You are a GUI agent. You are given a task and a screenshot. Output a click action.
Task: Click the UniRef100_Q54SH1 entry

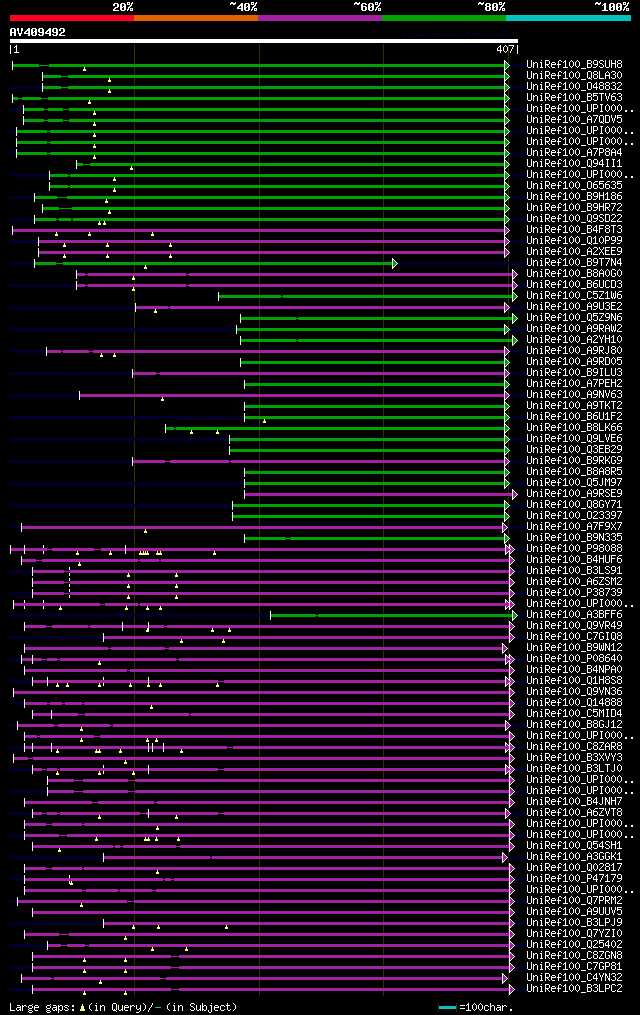click(574, 846)
